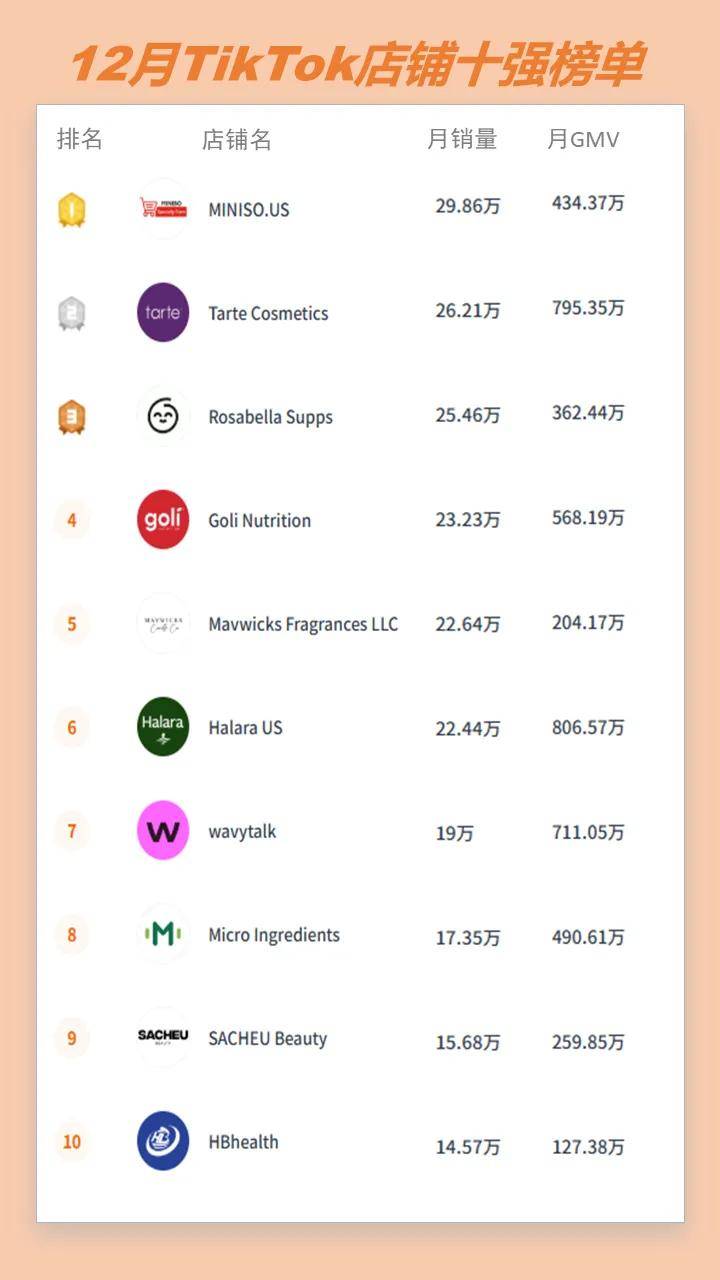The image size is (720, 1280).
Task: Click the bronze rank 3 medal
Action: (x=72, y=417)
